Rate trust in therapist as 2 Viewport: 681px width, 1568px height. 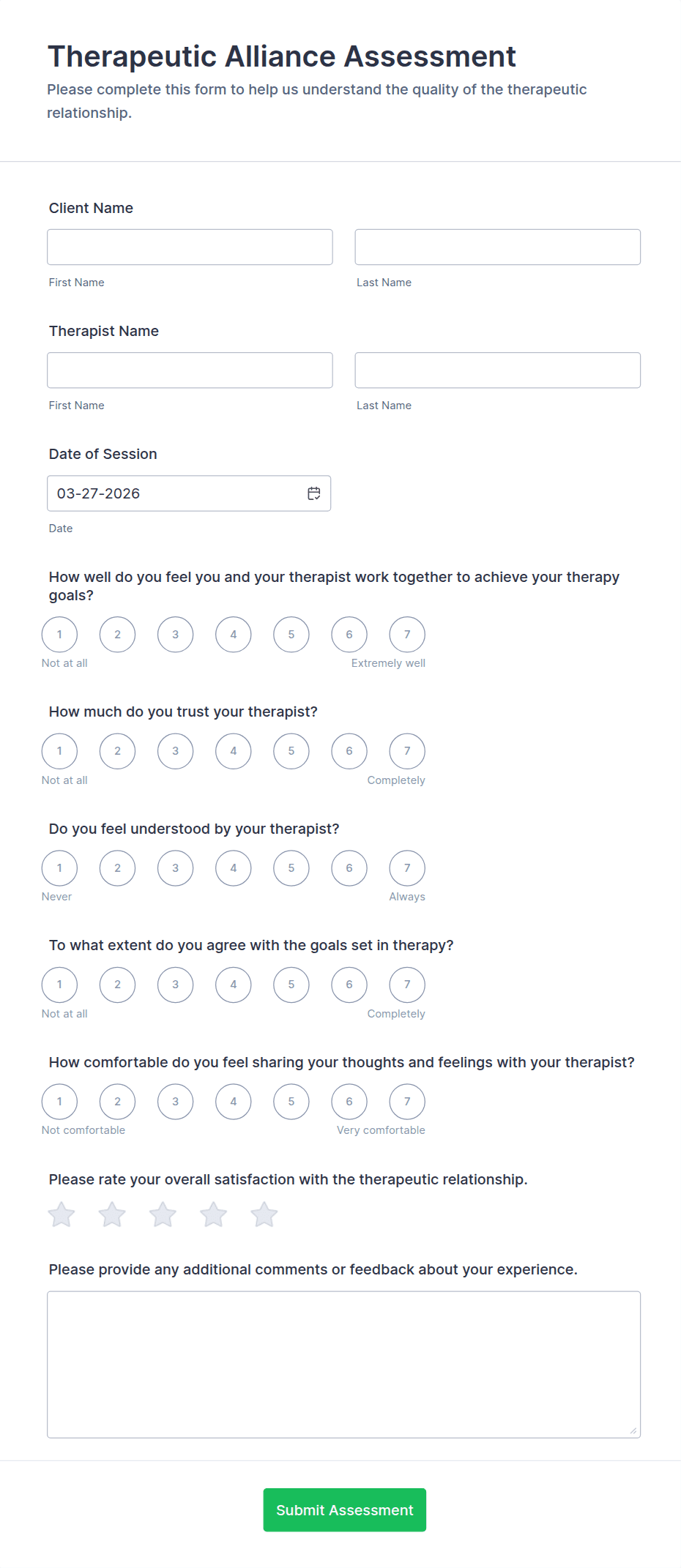(117, 751)
